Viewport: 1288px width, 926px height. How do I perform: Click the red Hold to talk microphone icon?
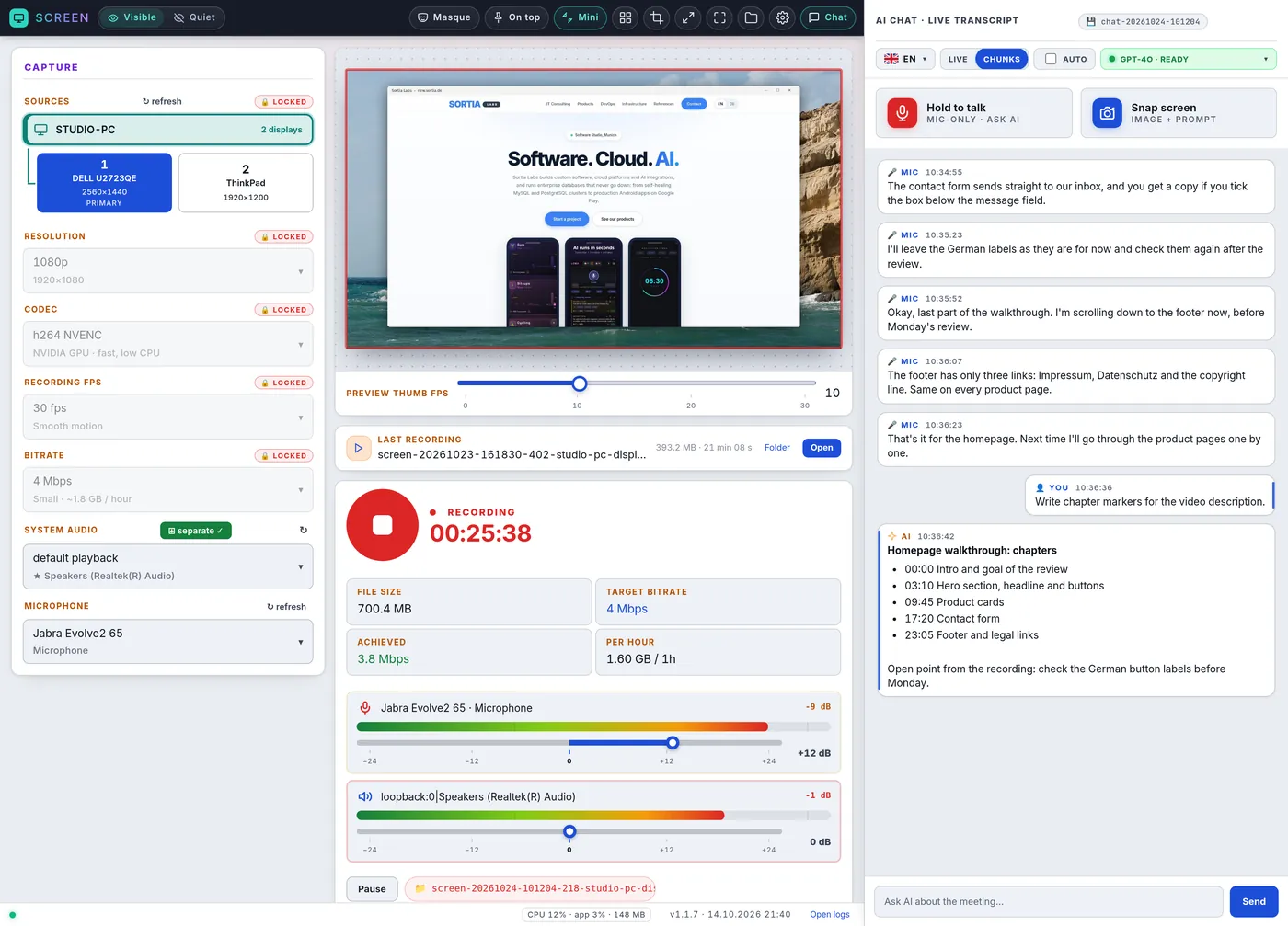(x=903, y=113)
